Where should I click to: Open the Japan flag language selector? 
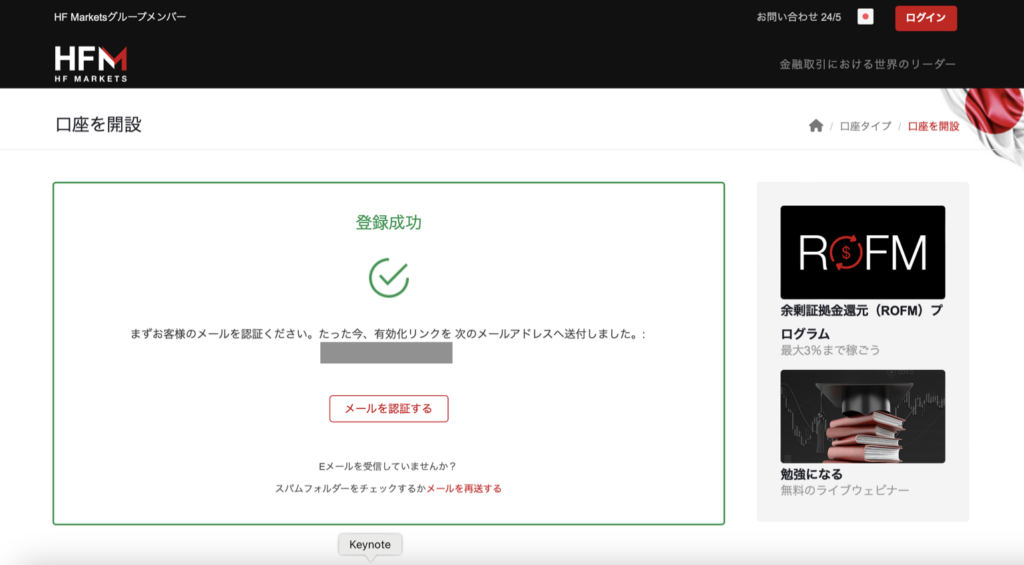pos(865,17)
